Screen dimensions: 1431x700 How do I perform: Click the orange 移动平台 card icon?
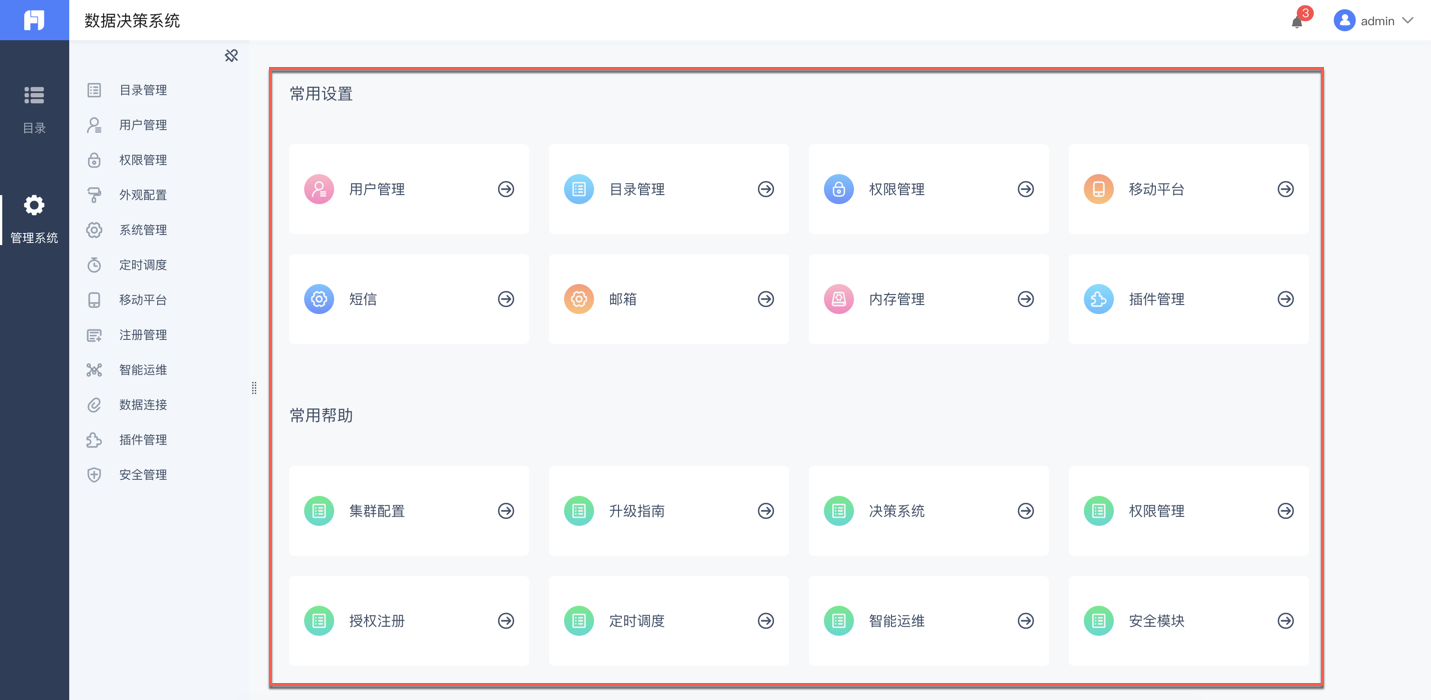(1098, 189)
